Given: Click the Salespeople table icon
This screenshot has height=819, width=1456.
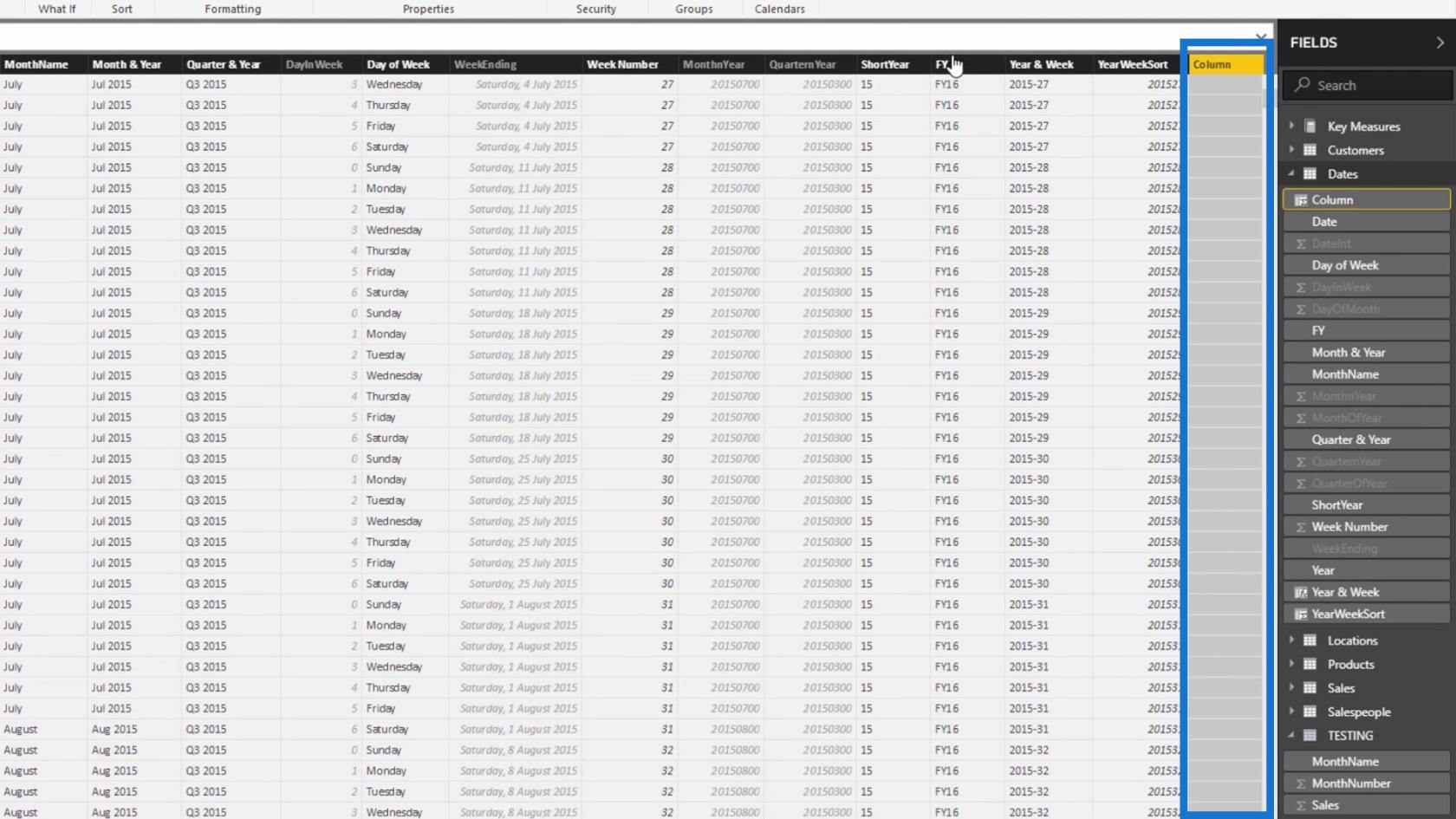Looking at the screenshot, I should (x=1310, y=712).
